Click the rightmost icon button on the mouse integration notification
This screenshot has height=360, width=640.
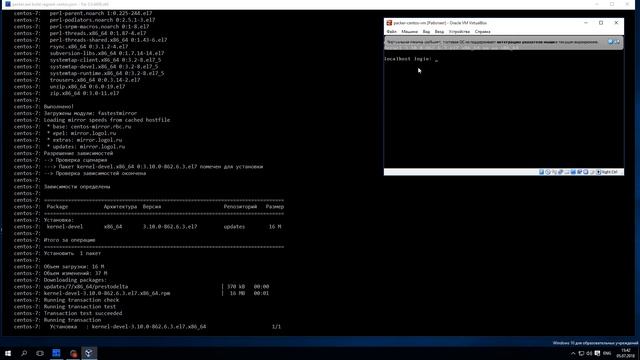pos(617,42)
